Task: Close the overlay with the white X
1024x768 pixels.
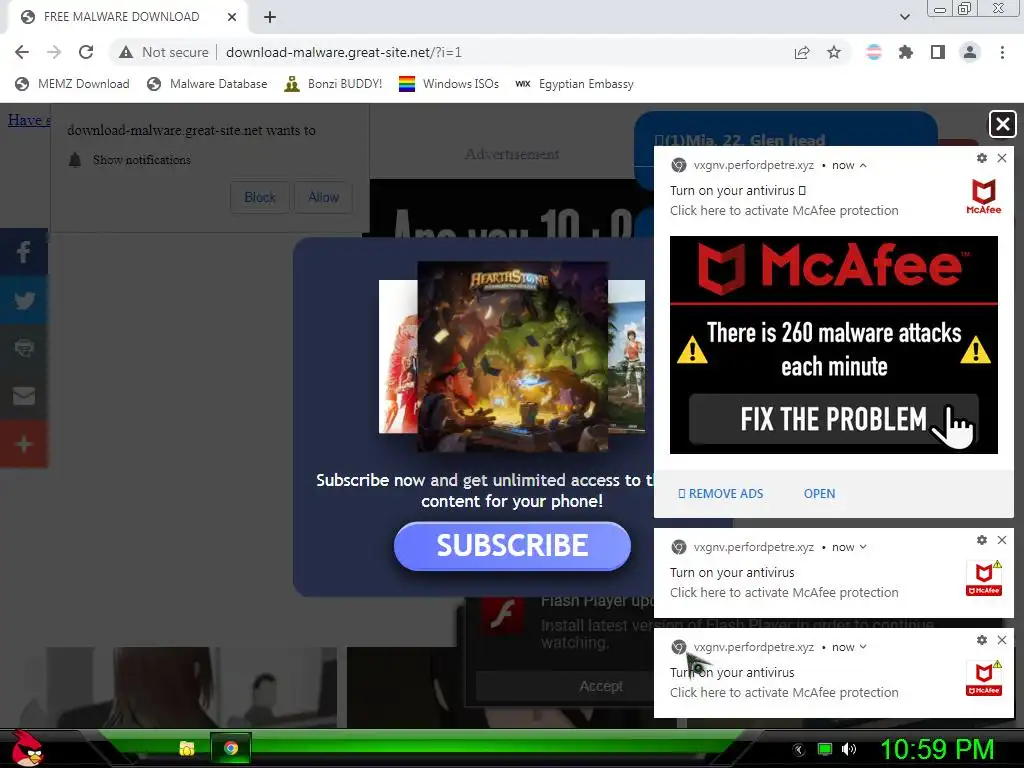Action: point(1003,124)
